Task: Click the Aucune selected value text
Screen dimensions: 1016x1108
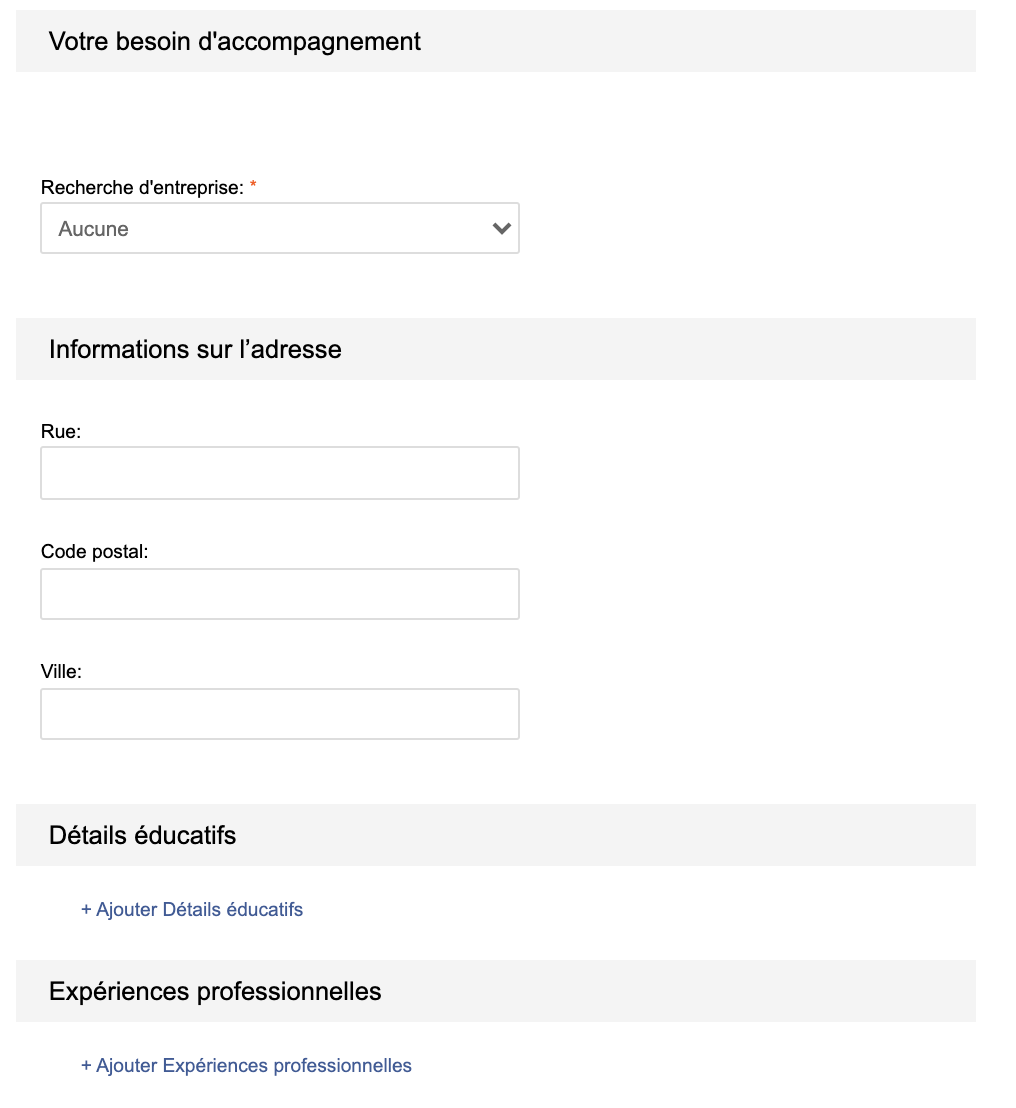Action: 94,229
